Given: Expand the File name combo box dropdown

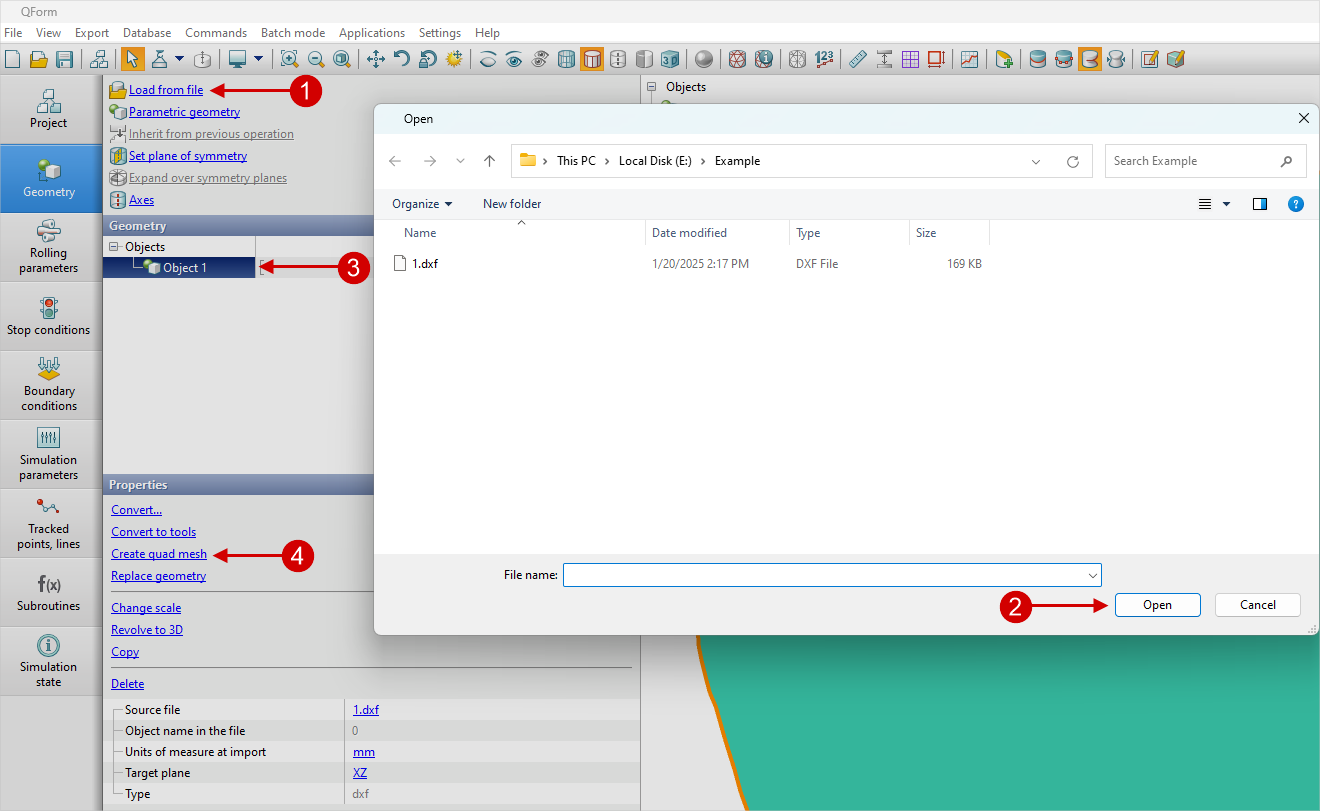Looking at the screenshot, I should tap(1091, 576).
